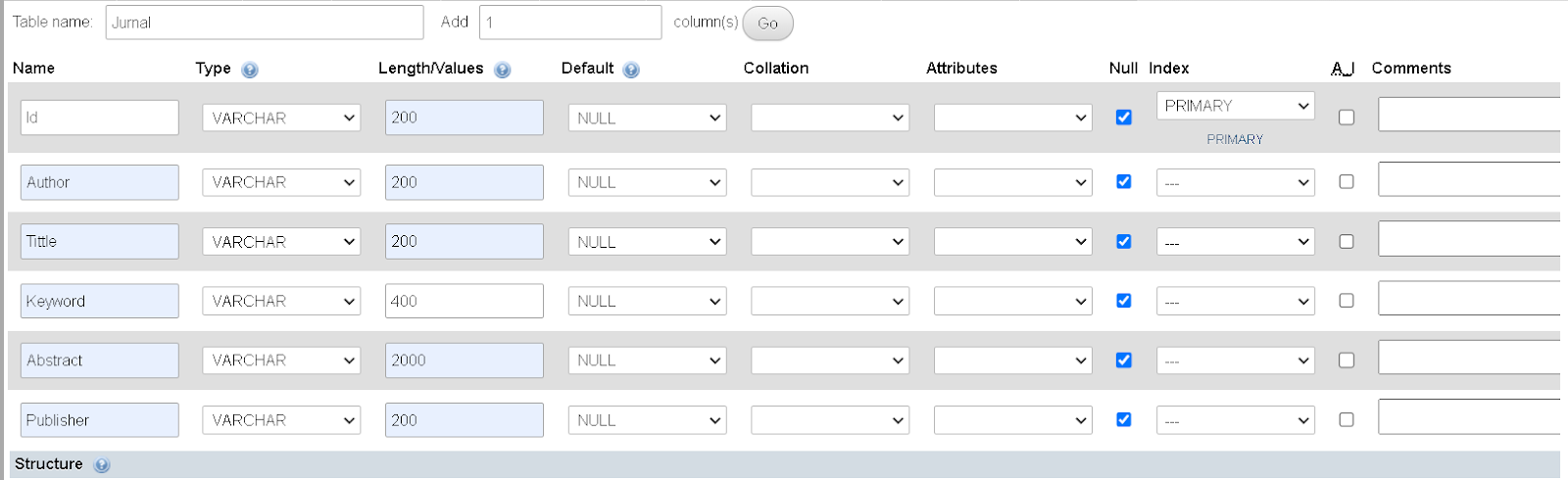
Task: Enable auto-increment checkbox for Id row
Action: pyautogui.click(x=1347, y=118)
